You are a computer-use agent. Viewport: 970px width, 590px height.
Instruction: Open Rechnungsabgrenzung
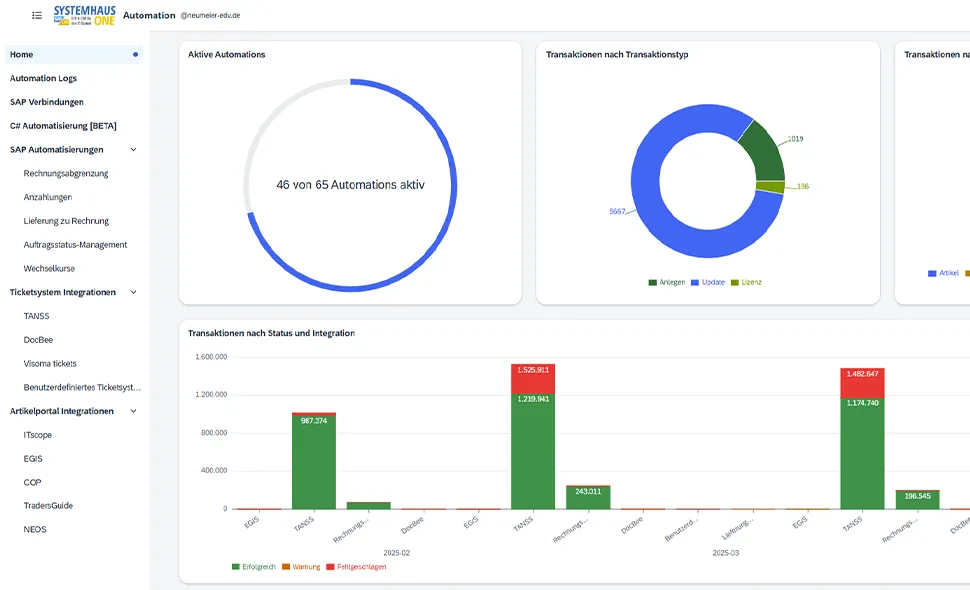[66, 173]
